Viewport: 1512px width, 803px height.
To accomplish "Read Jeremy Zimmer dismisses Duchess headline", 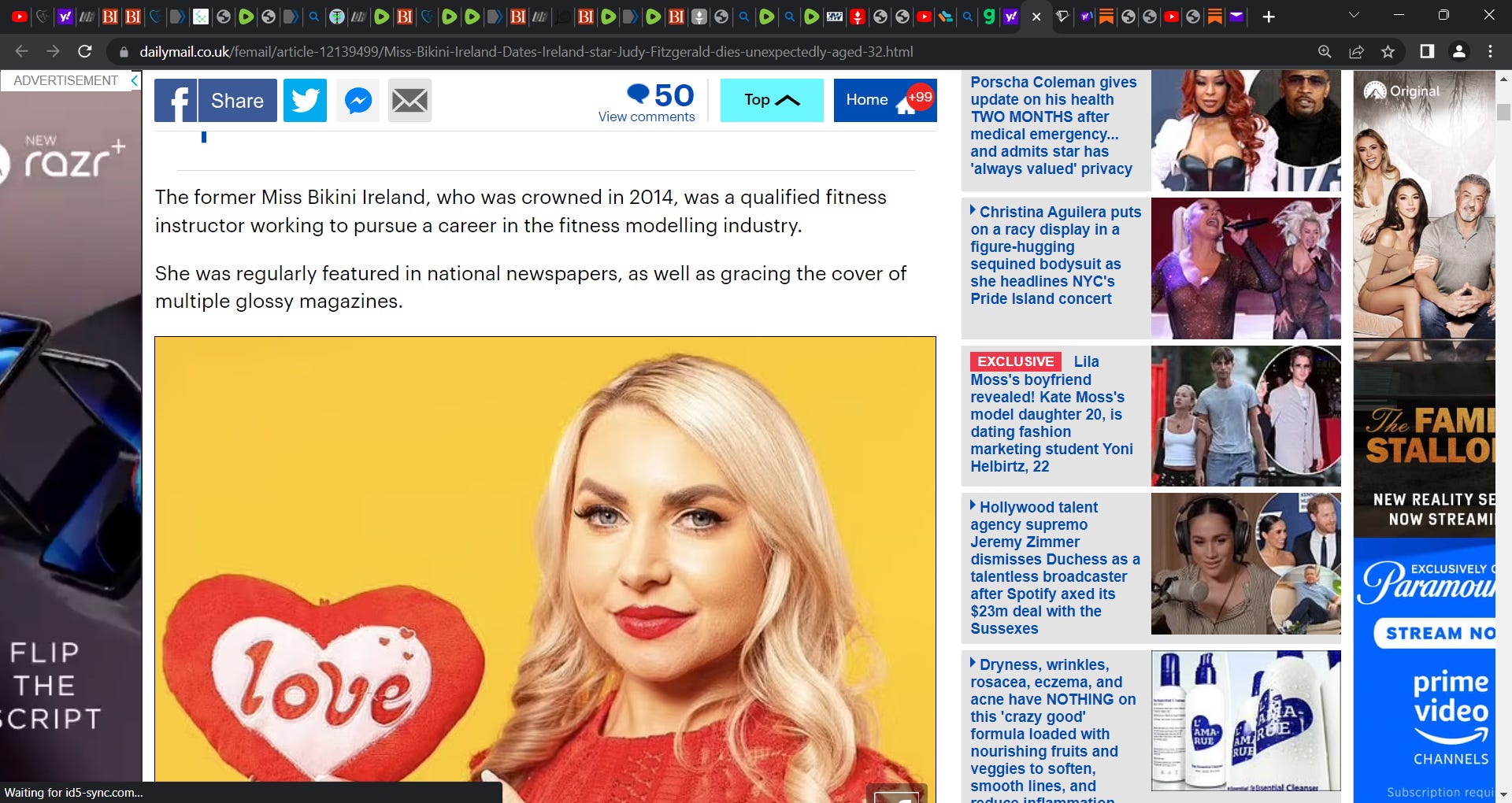I will [x=1055, y=568].
